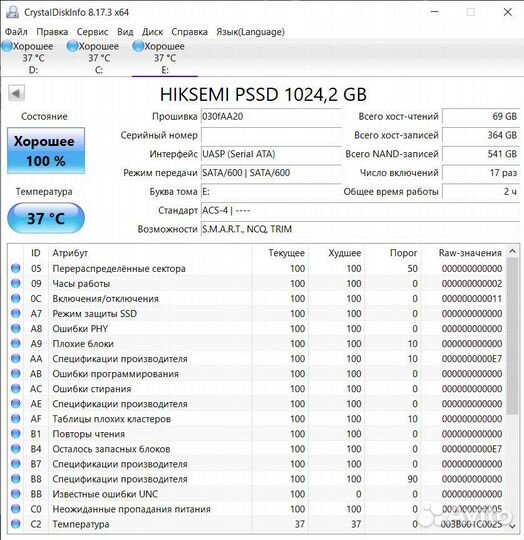Image resolution: width=524 pixels, height=540 pixels.
Task: Click raw value 000000000011 in 0C row
Action: tap(472, 299)
